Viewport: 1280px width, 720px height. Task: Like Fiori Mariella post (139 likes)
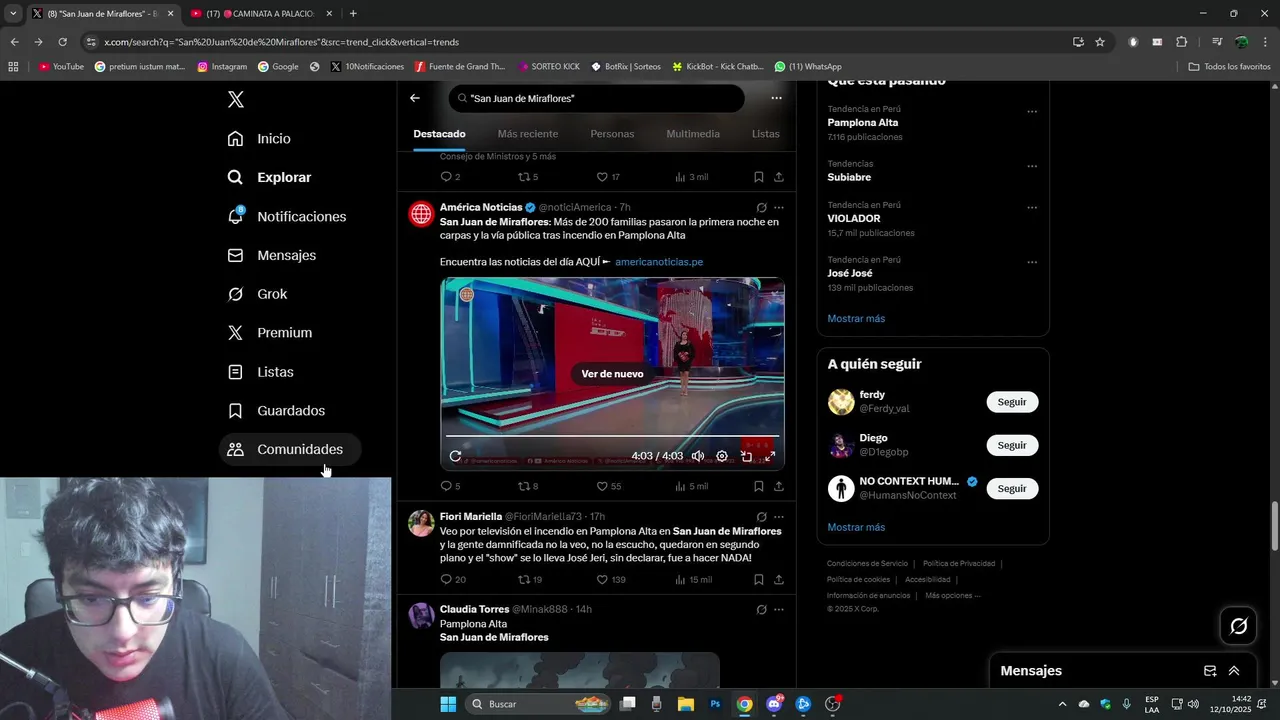click(x=611, y=579)
